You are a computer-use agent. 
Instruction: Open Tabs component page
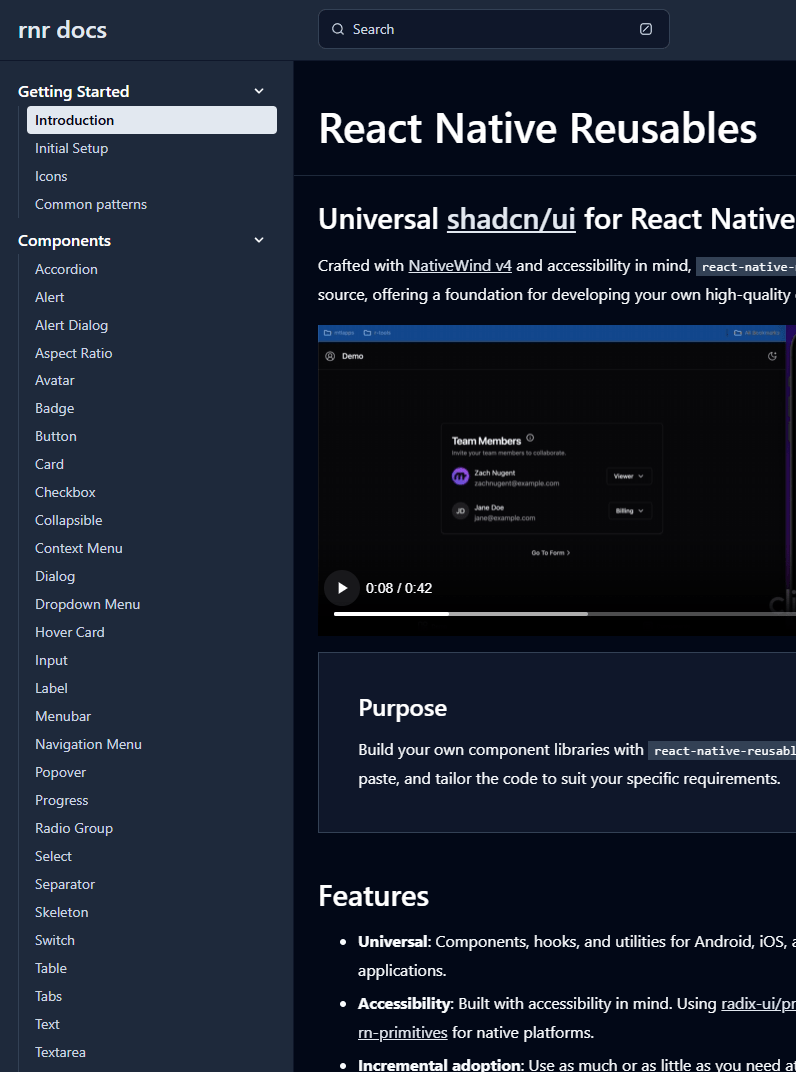click(x=49, y=997)
